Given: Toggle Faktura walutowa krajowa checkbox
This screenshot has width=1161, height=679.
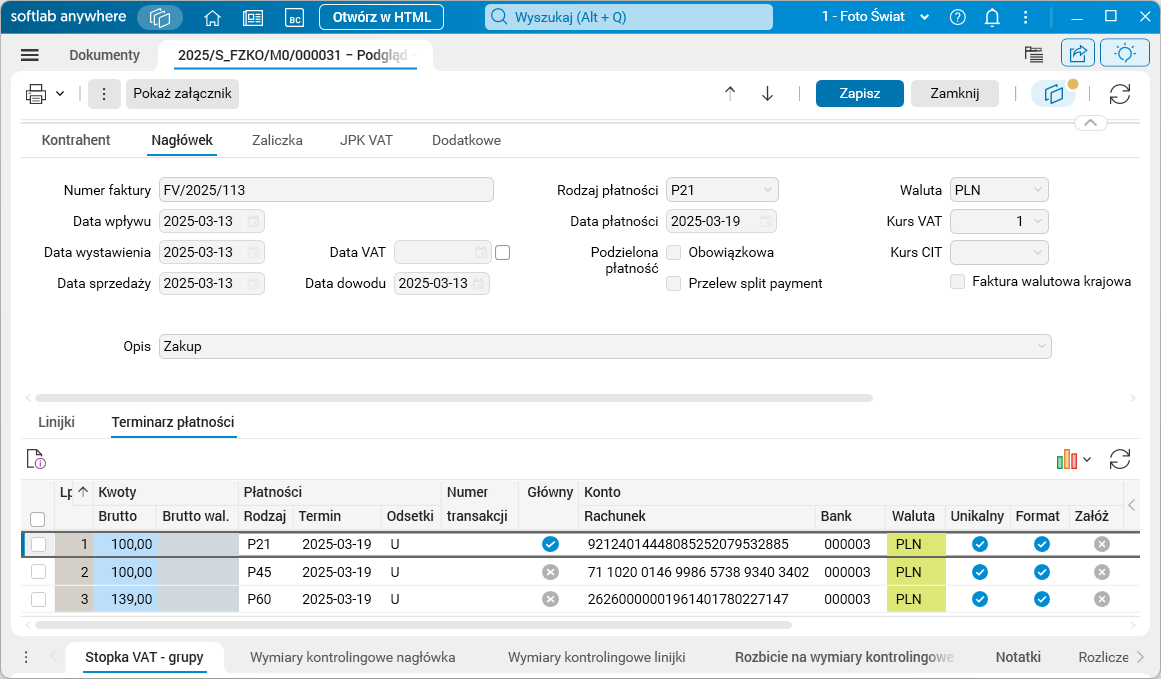Looking at the screenshot, I should (x=957, y=281).
